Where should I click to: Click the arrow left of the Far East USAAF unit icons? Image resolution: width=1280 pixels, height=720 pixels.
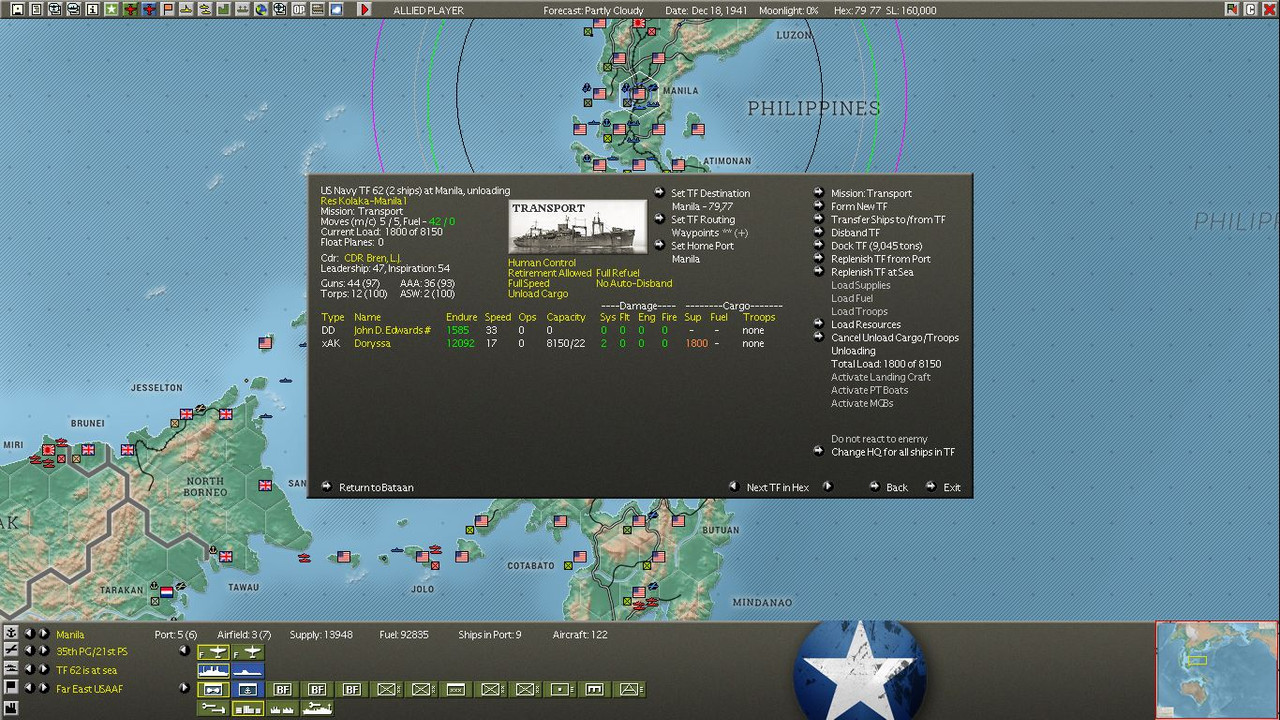pyautogui.click(x=184, y=688)
